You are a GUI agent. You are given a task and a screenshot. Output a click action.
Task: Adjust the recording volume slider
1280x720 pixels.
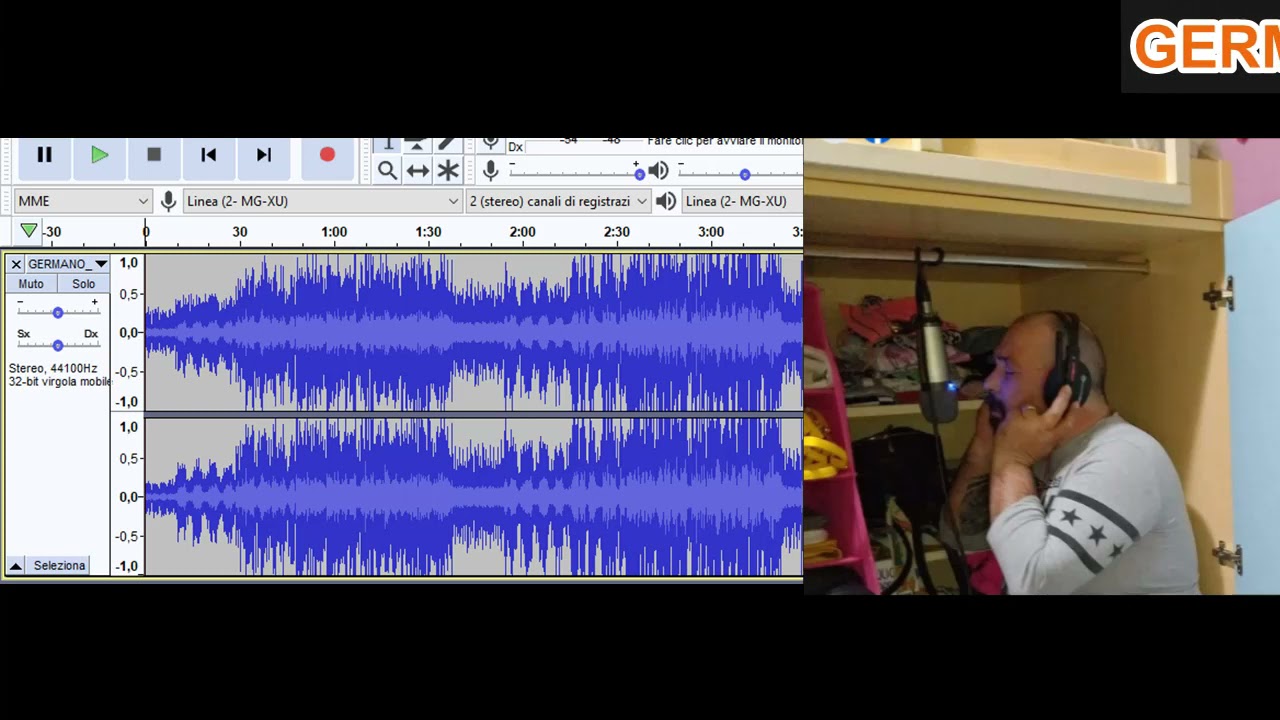click(x=575, y=174)
